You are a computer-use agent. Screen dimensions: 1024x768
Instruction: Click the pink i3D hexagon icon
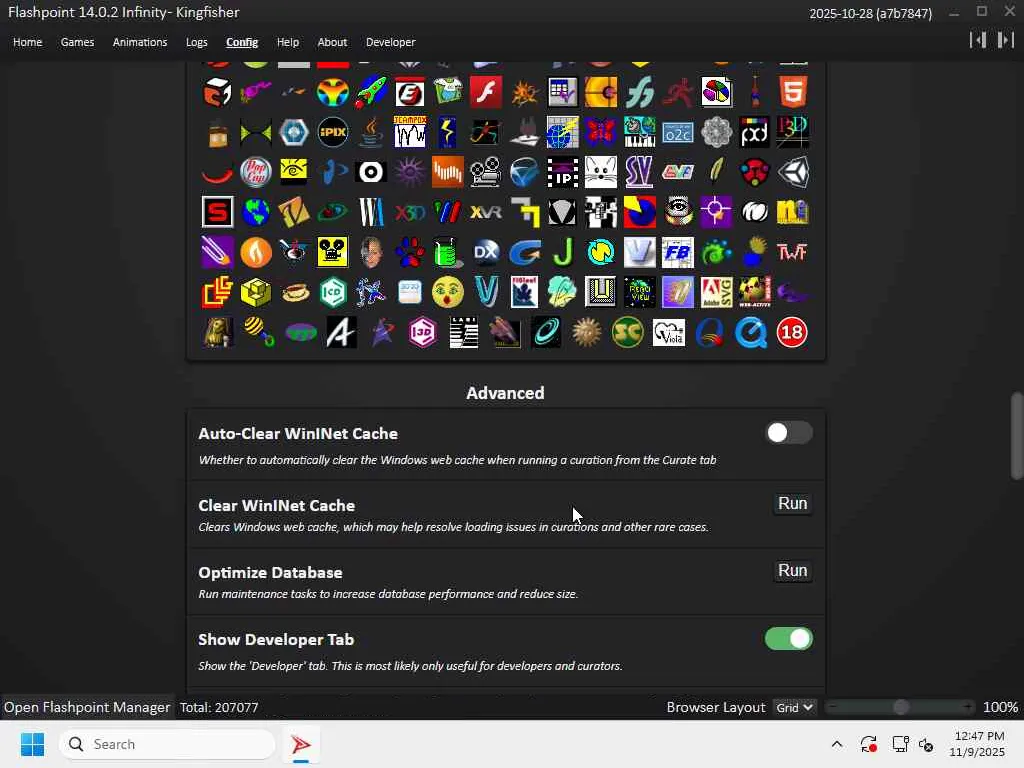423,332
